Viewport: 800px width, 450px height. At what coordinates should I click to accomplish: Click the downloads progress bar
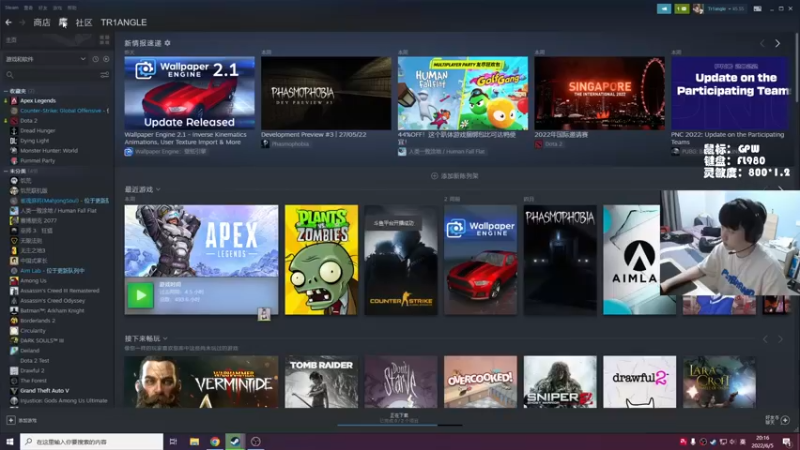click(x=399, y=424)
